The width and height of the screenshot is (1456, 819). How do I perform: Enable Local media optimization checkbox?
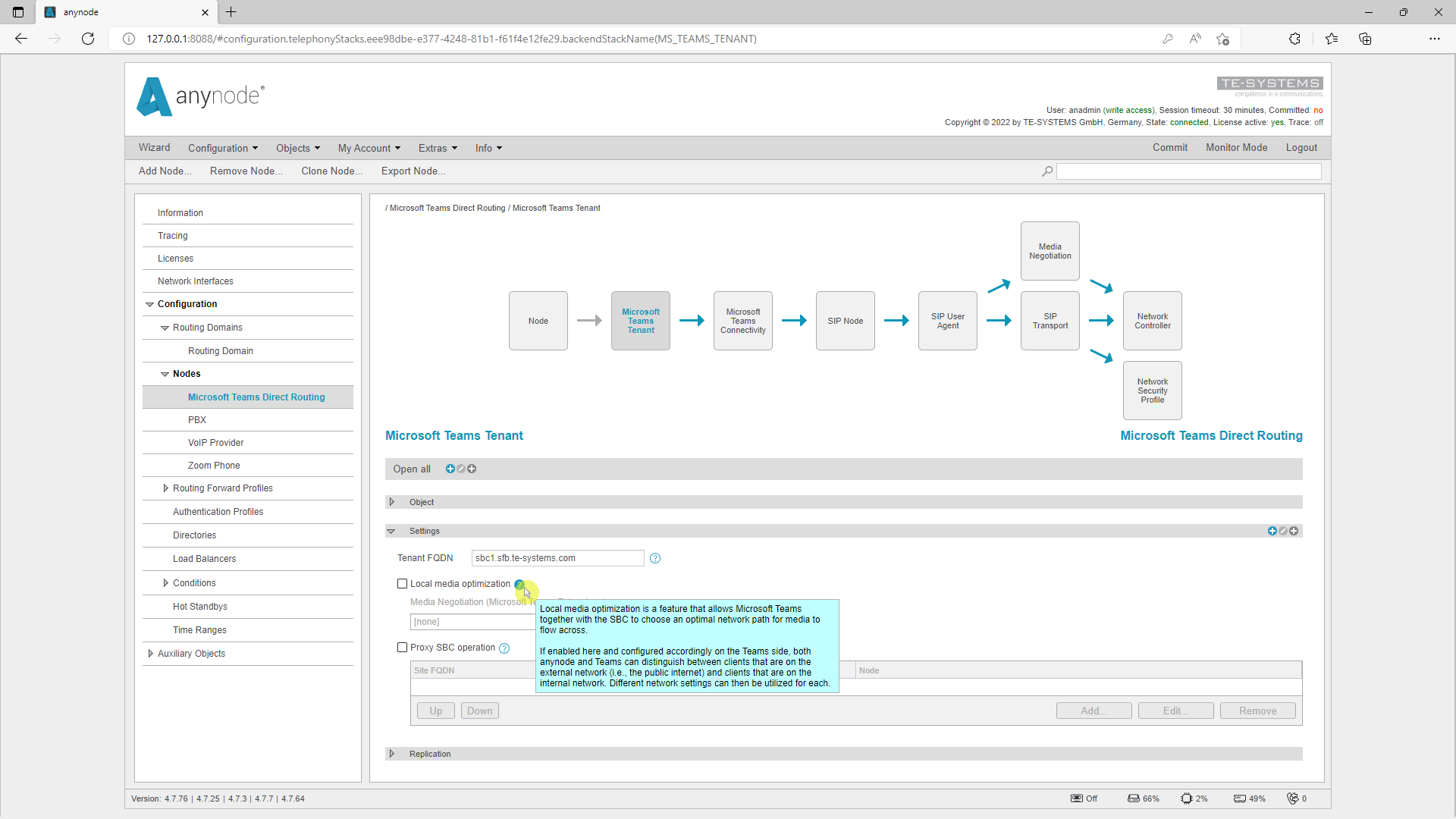coord(403,584)
